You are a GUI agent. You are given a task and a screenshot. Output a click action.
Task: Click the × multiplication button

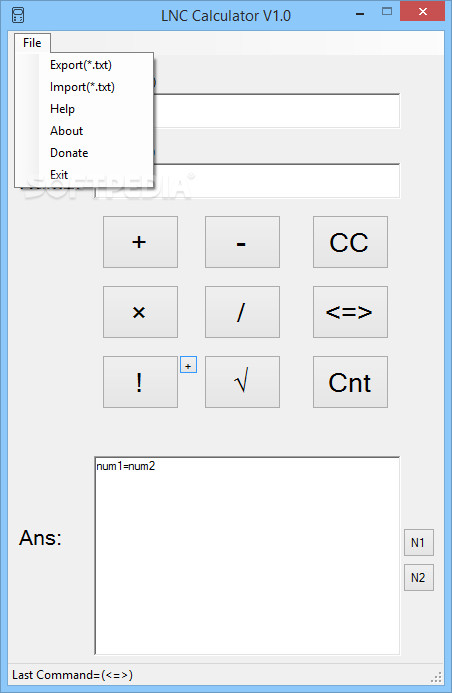(x=141, y=312)
